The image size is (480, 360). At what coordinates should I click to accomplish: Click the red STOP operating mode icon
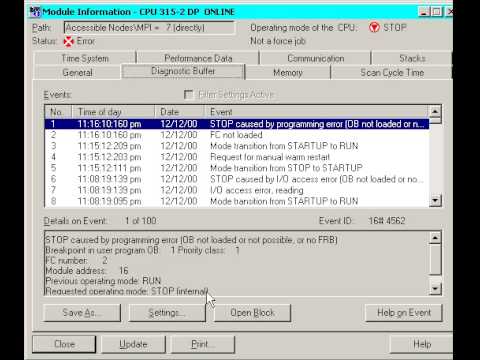tap(374, 27)
